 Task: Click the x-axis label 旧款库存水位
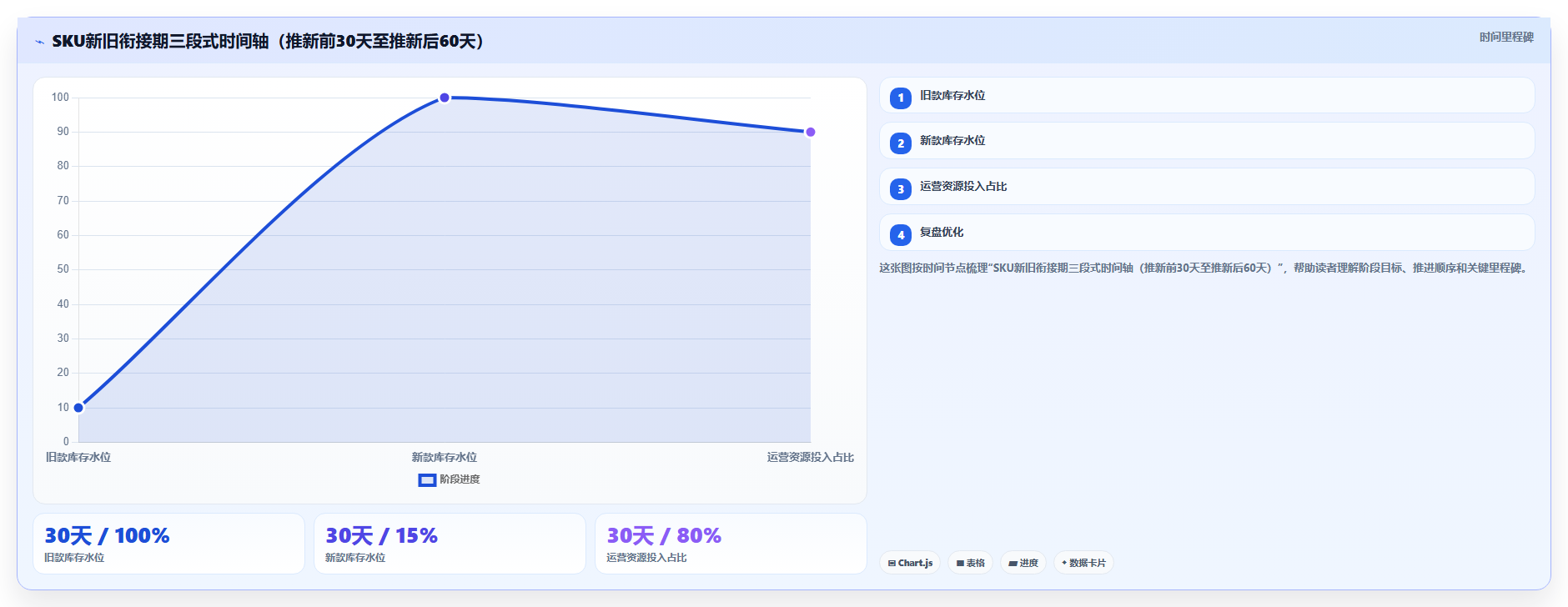(x=78, y=457)
